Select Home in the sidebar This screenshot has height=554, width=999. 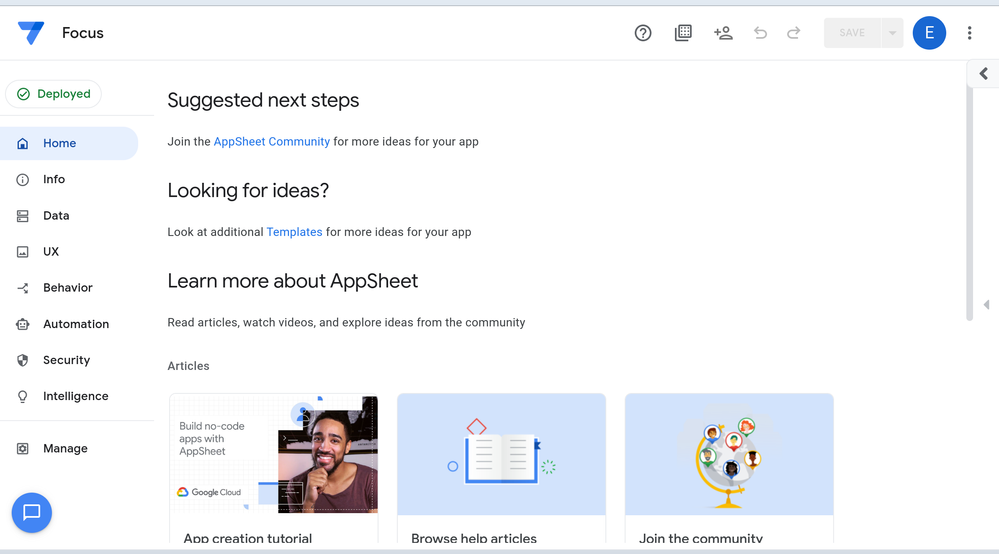(x=69, y=143)
